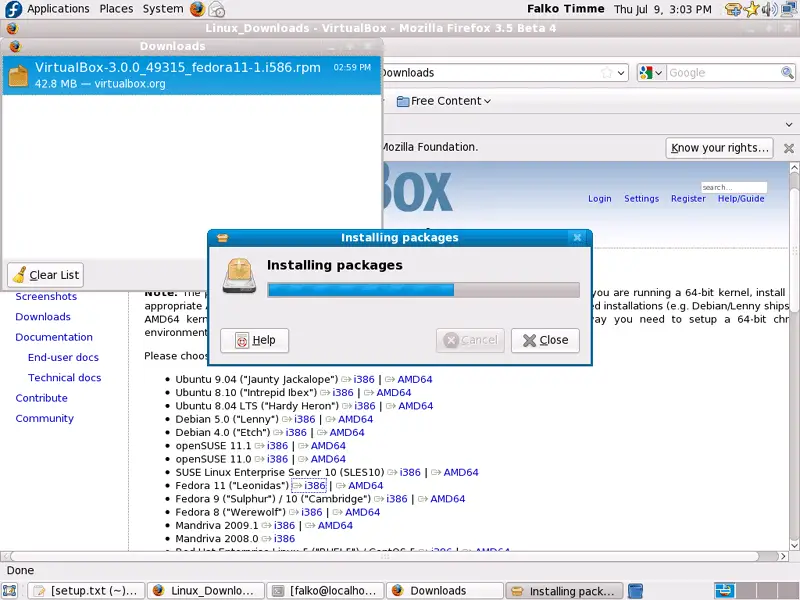
Task: Open the address bar history dropdown arrow
Action: [x=621, y=73]
